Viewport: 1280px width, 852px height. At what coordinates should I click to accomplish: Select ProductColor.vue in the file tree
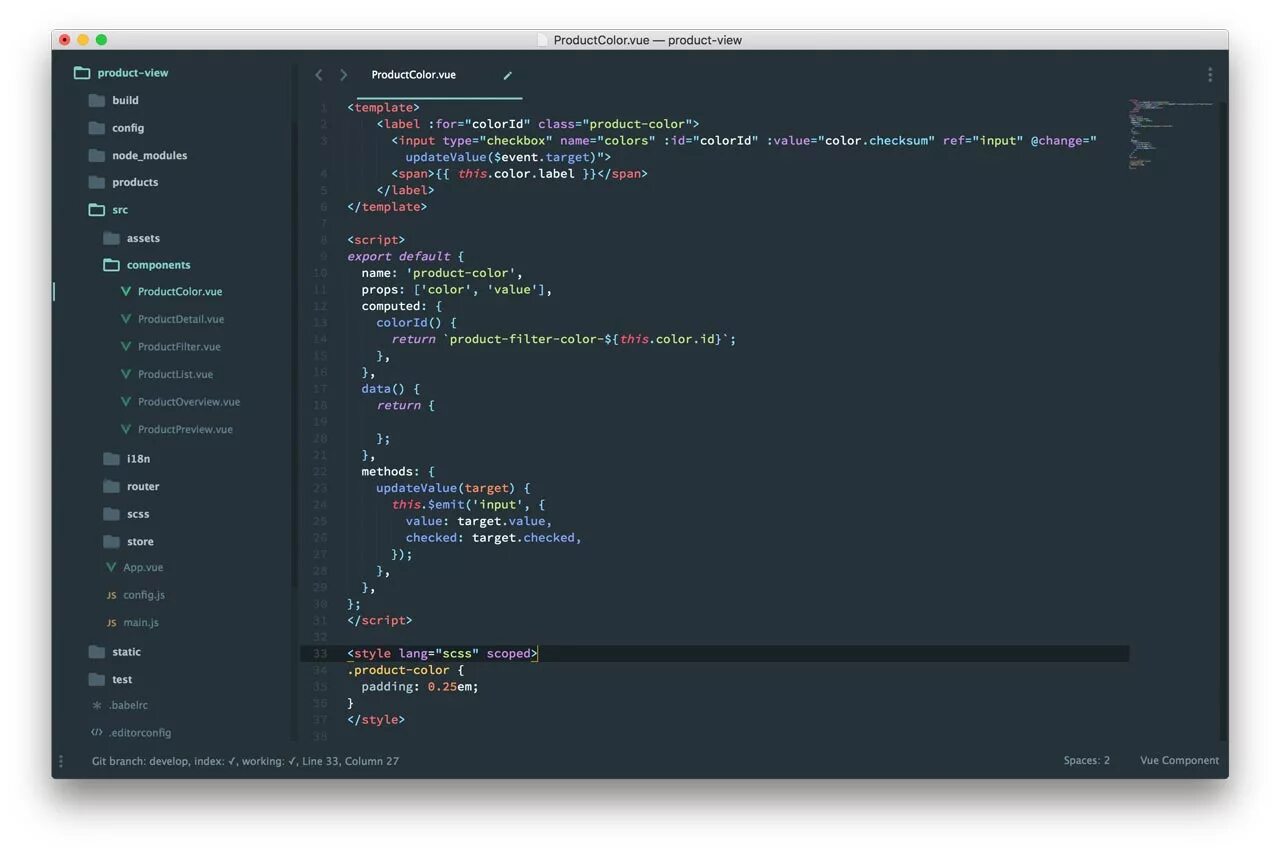click(x=180, y=292)
